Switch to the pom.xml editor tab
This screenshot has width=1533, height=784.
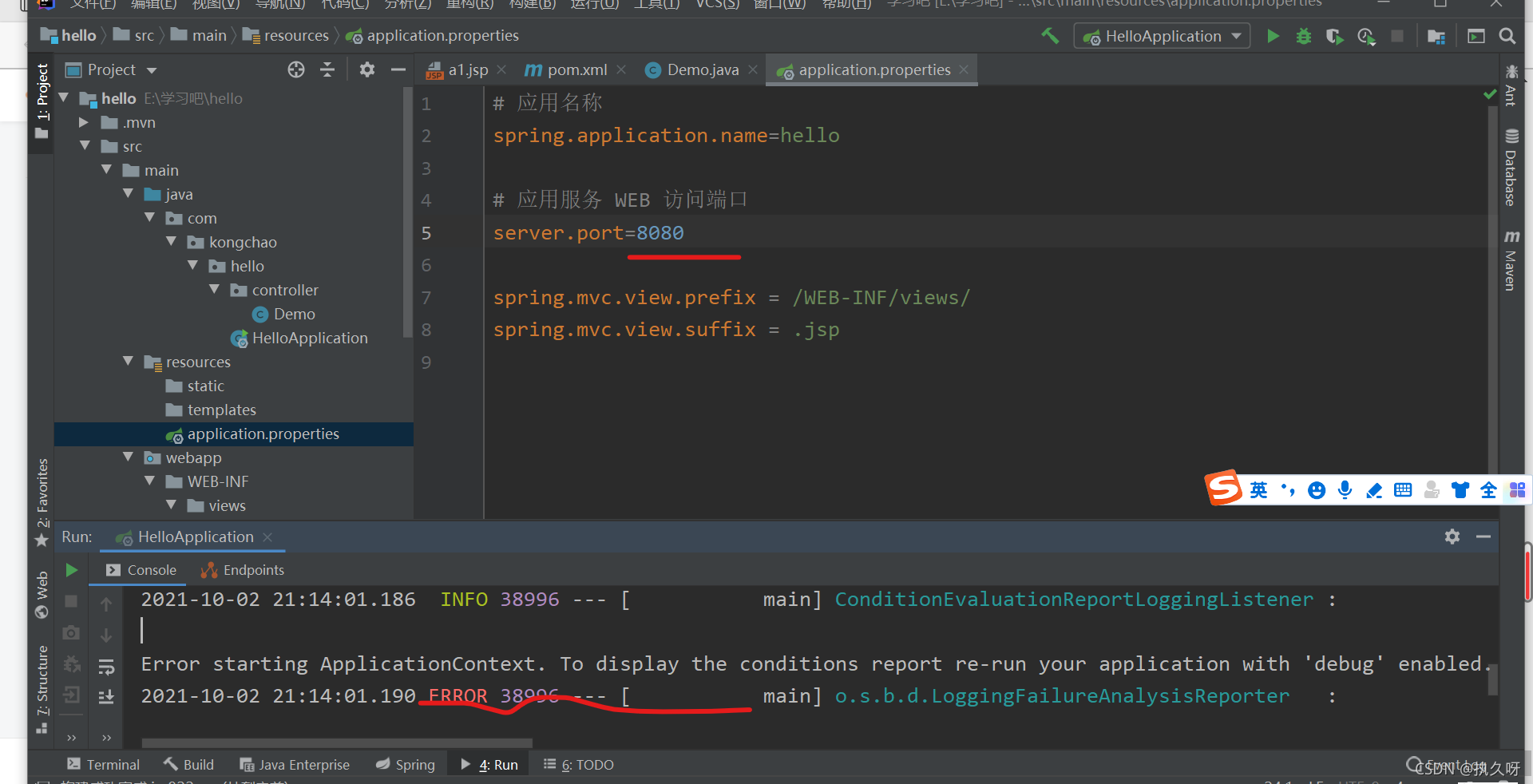[x=576, y=70]
